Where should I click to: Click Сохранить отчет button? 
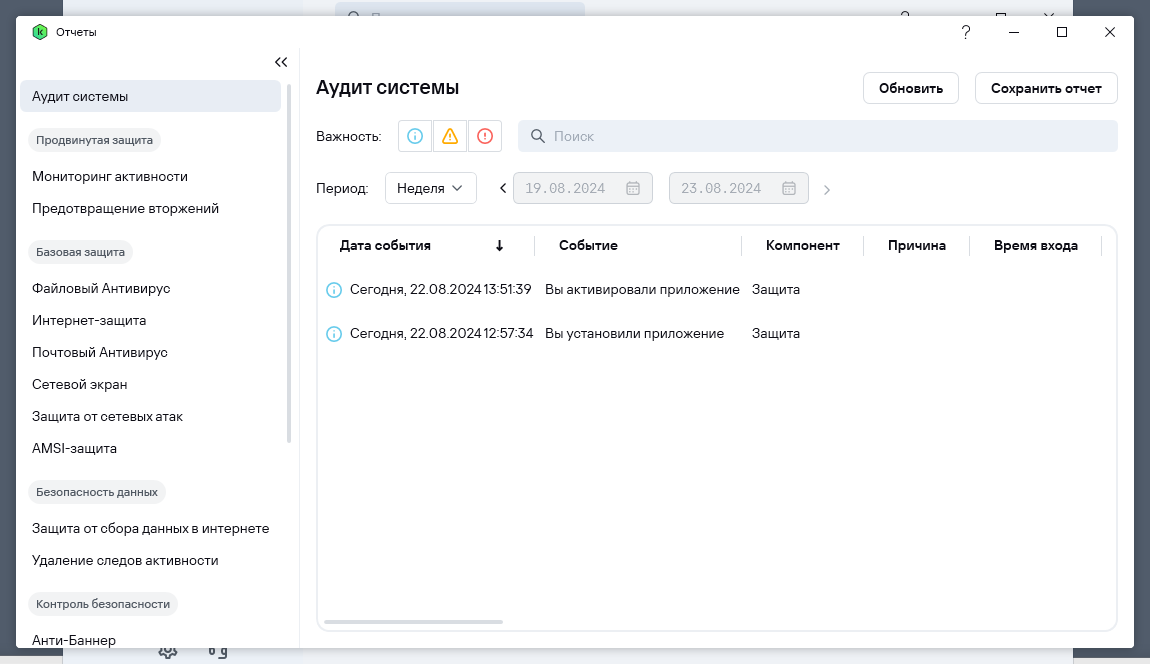pyautogui.click(x=1046, y=88)
